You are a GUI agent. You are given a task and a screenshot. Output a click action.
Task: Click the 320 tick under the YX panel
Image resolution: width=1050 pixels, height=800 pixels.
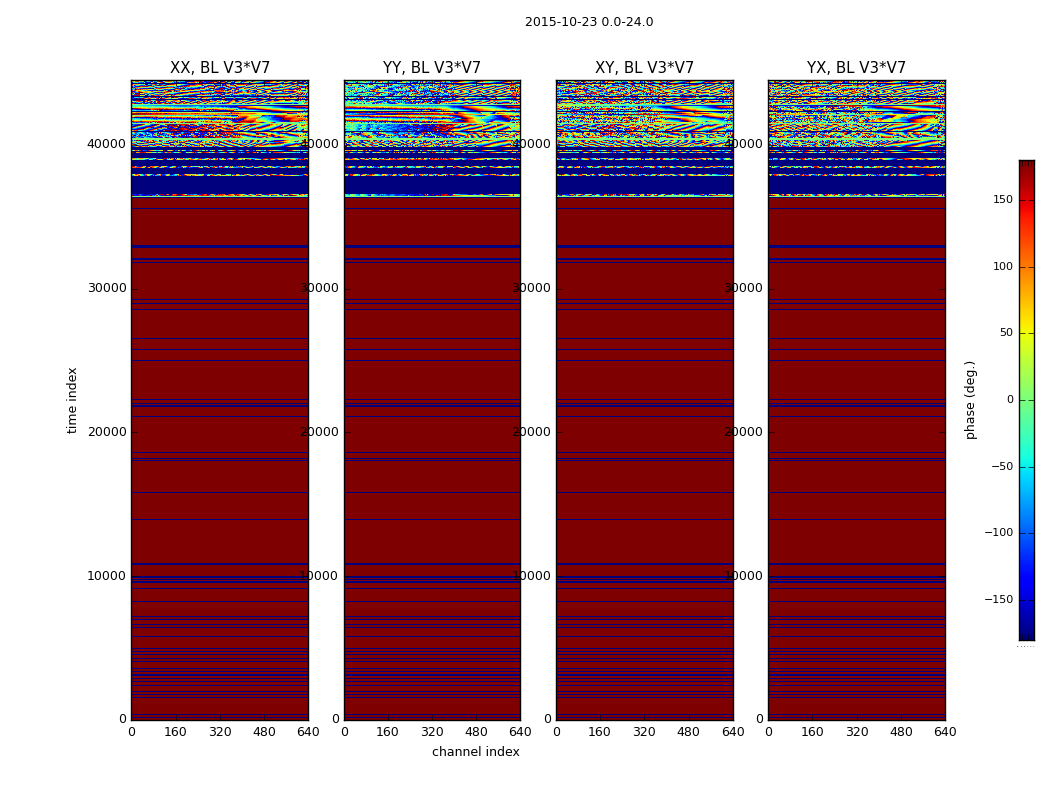[857, 732]
